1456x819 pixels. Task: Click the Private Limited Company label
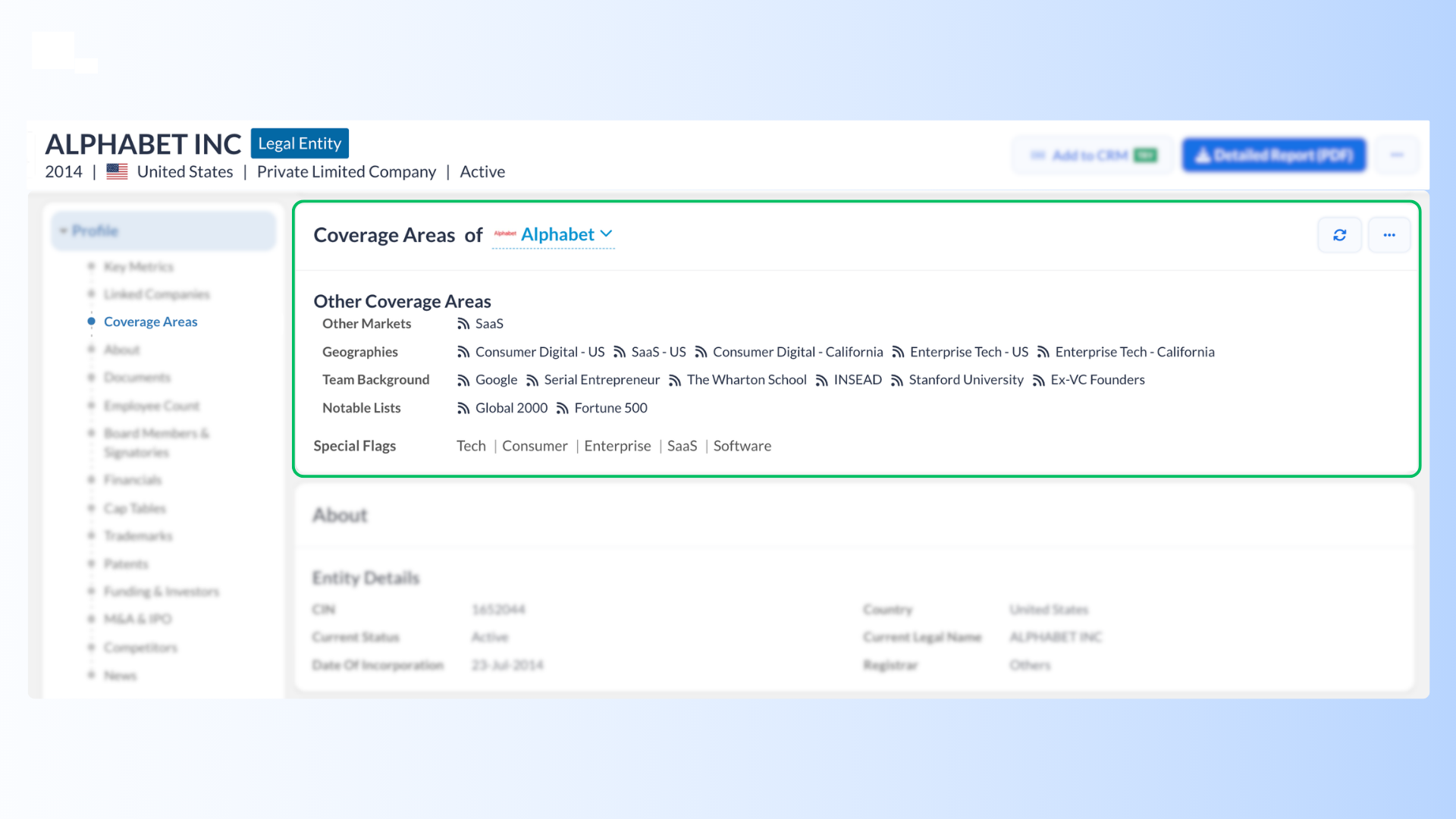[347, 172]
